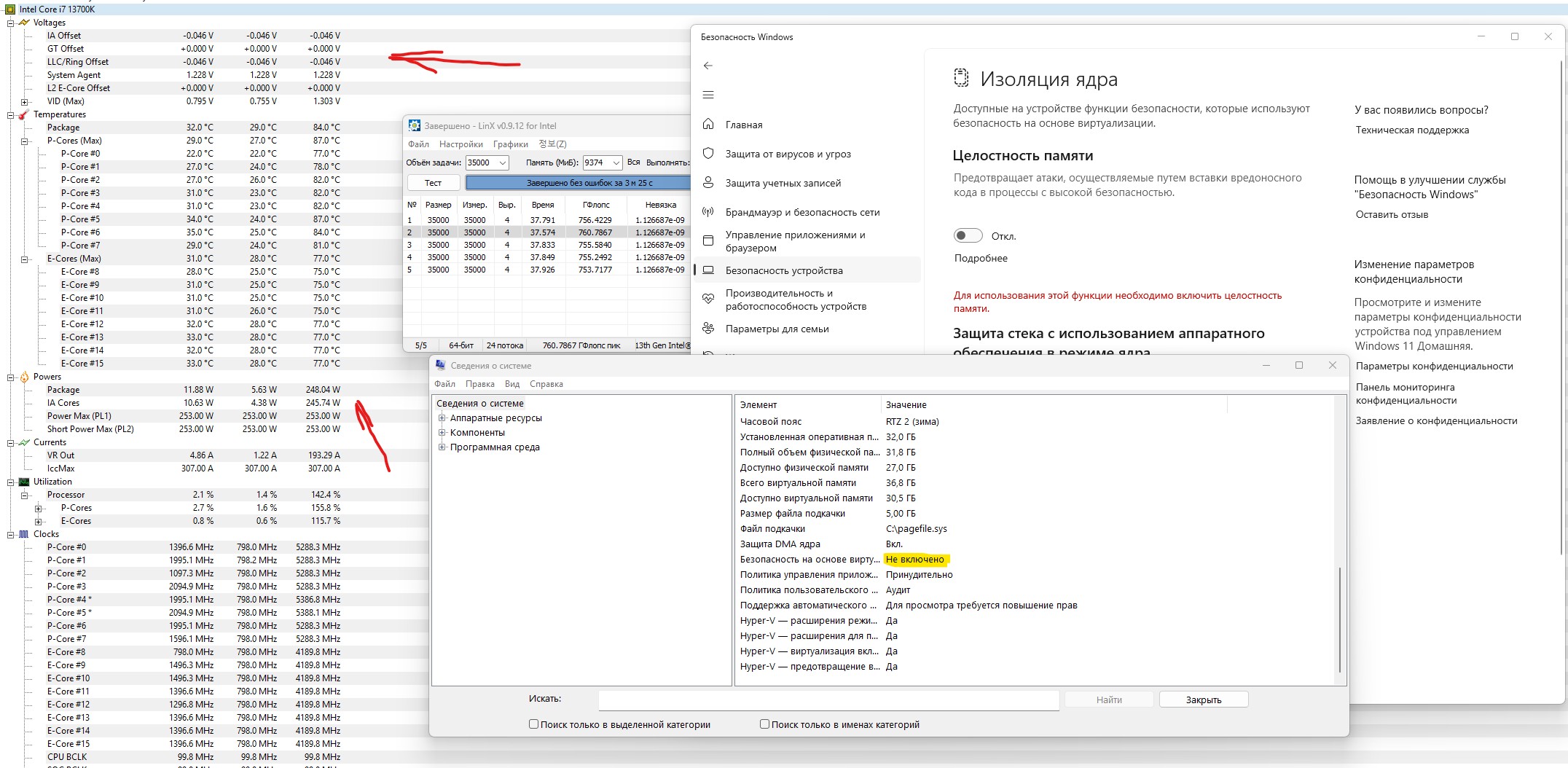Select LinX result row with 756.4229 ГФлопс
The height and width of the screenshot is (768, 1568).
tap(546, 220)
